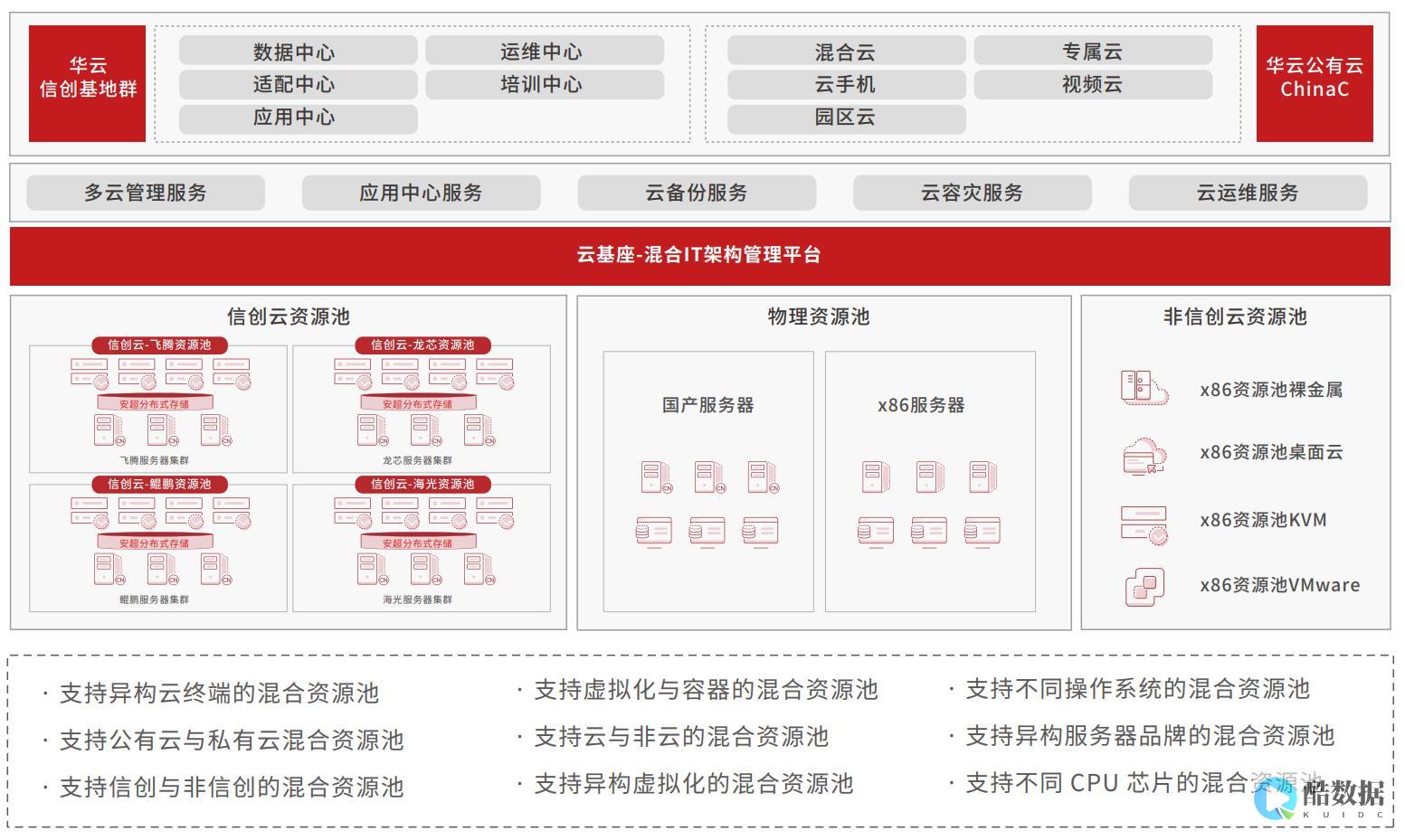Click the 云基座-混合IT架构管理平台 red banner

pyautogui.click(x=699, y=256)
